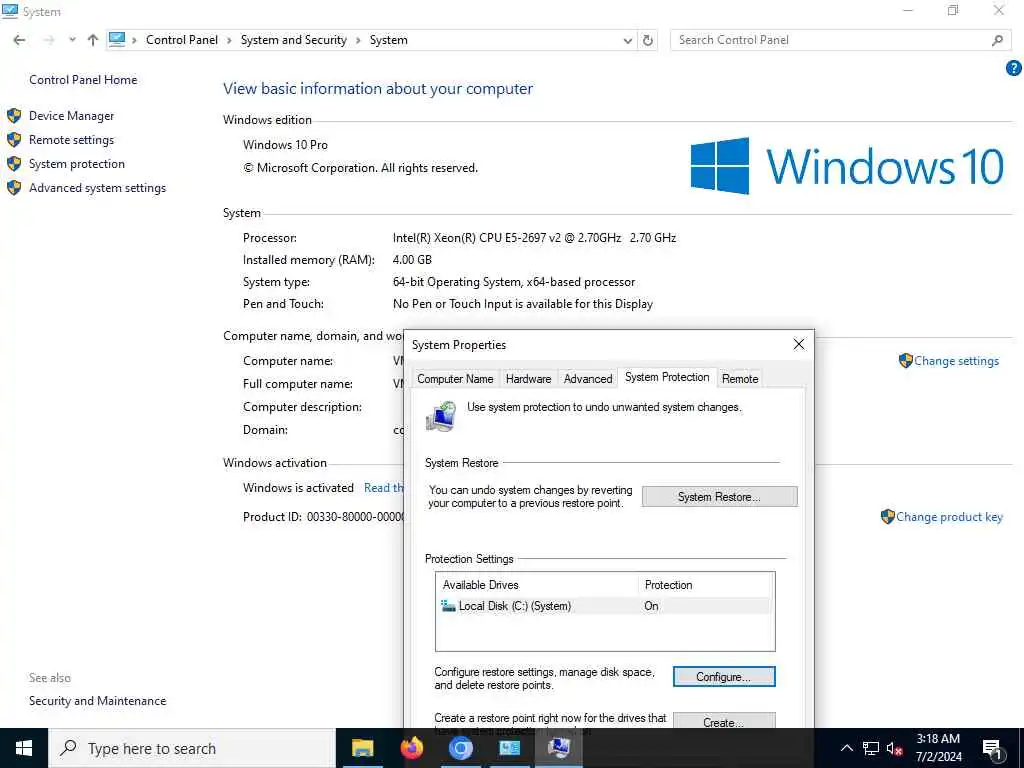Click the 4.00 GB installed memory value
1024x768 pixels.
pyautogui.click(x=412, y=260)
